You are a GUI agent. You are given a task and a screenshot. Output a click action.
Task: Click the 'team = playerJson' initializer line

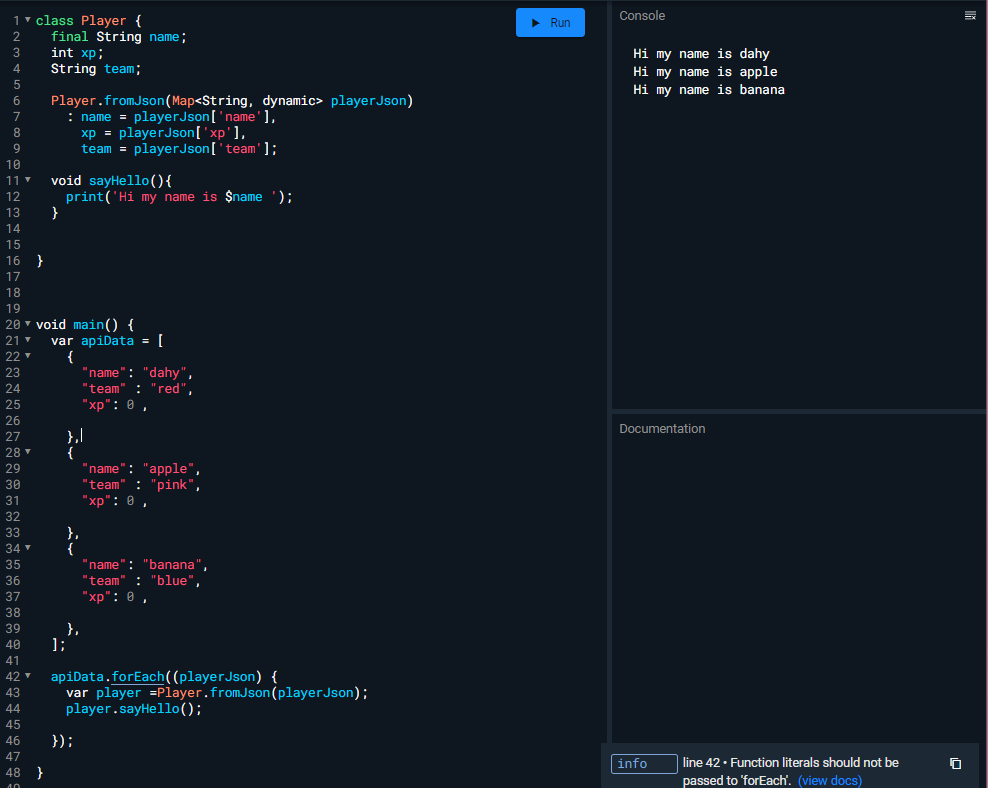179,149
